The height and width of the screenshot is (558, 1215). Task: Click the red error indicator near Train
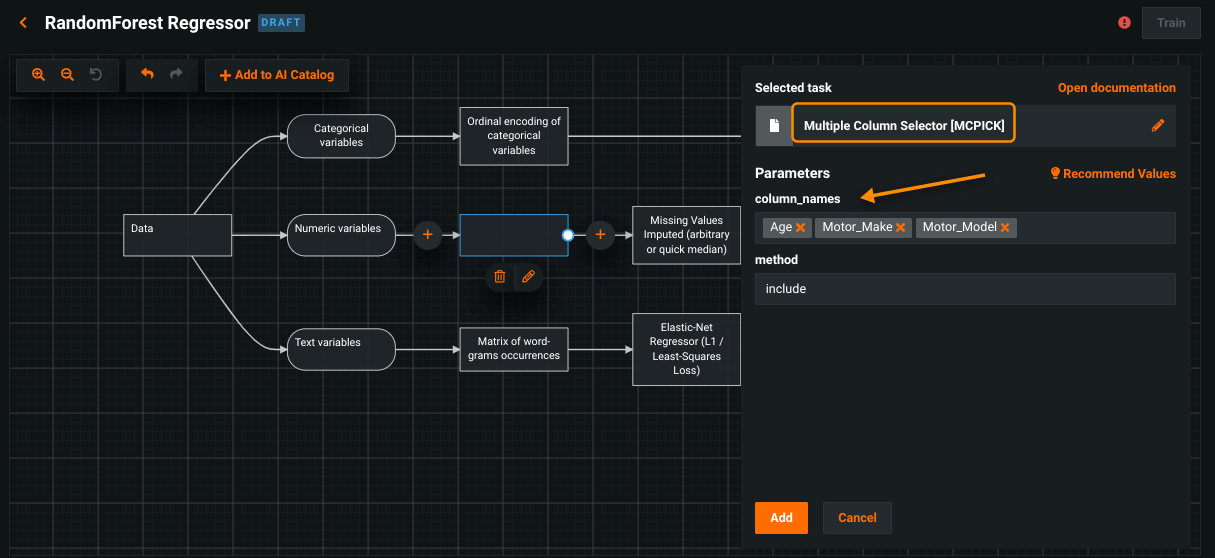coord(1125,22)
